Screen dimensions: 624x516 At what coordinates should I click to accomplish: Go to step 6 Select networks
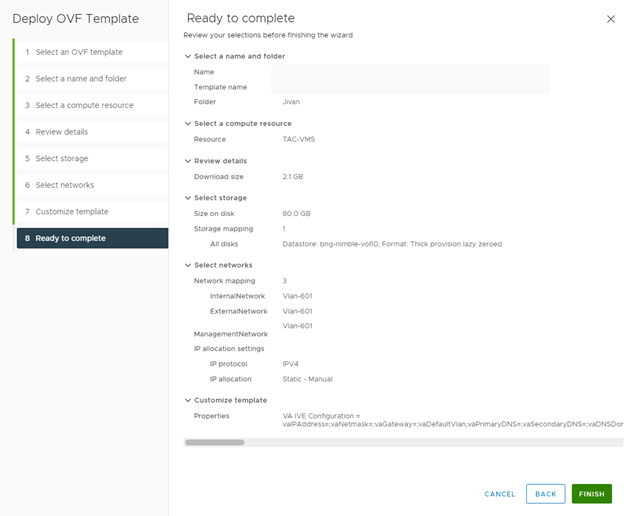point(92,185)
